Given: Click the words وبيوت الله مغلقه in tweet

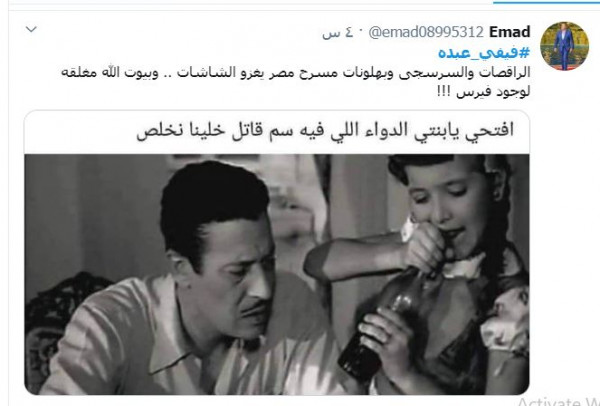Looking at the screenshot, I should coord(110,73).
